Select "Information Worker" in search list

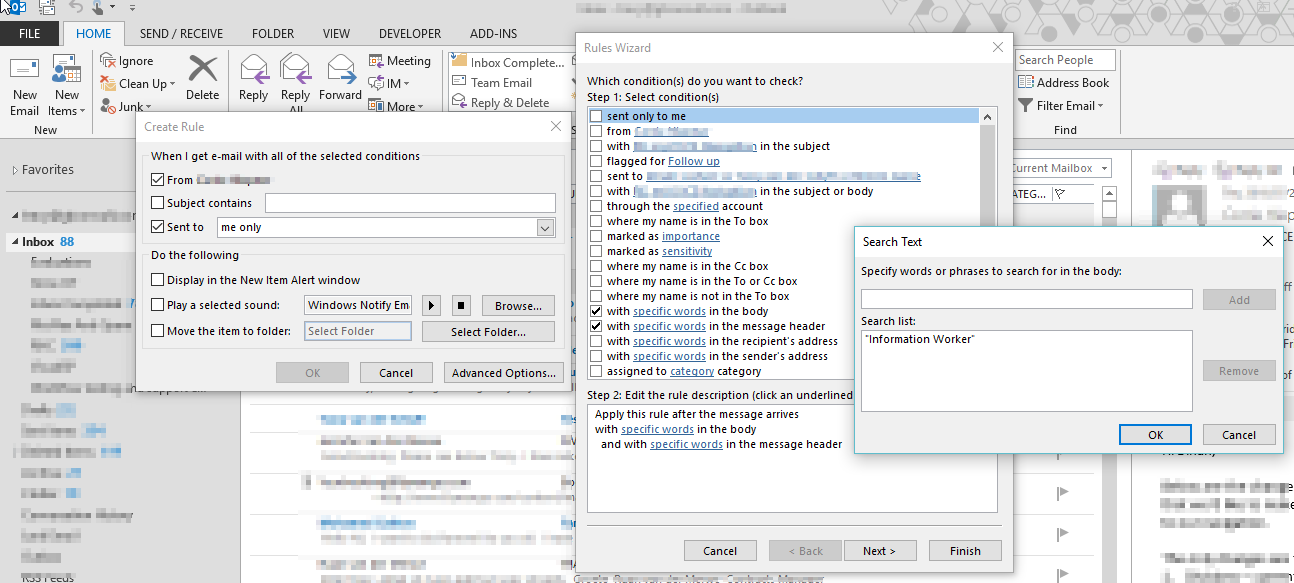point(920,339)
